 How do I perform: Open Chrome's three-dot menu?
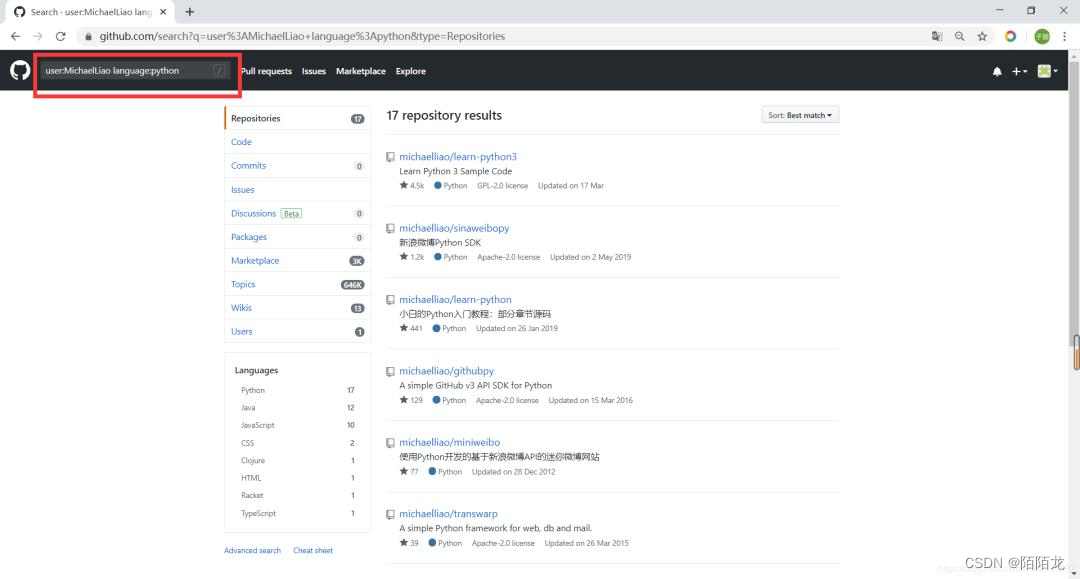1064,36
